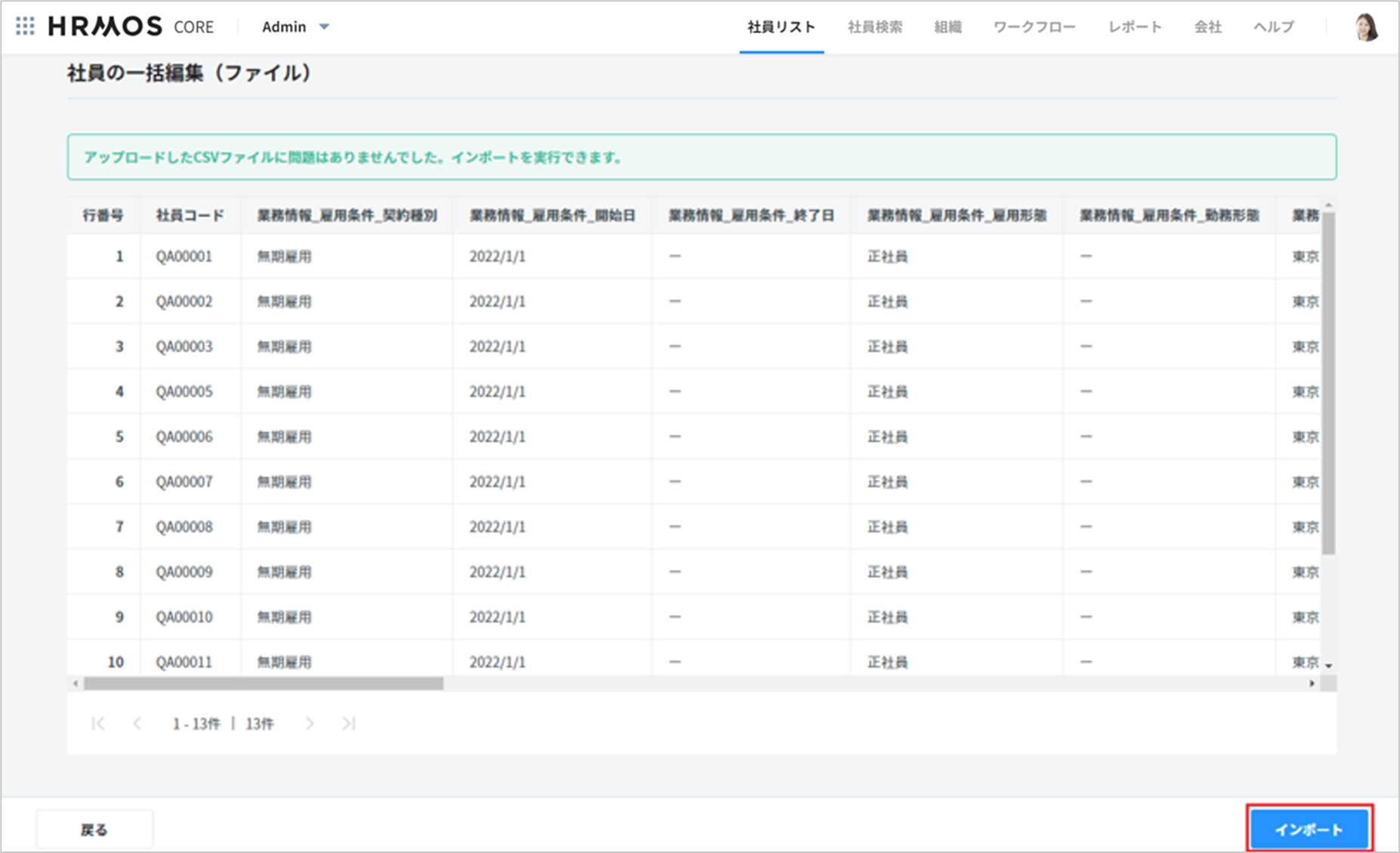Viewport: 1400px width, 853px height.
Task: Select the row with employee code QA00005
Action: [x=184, y=391]
